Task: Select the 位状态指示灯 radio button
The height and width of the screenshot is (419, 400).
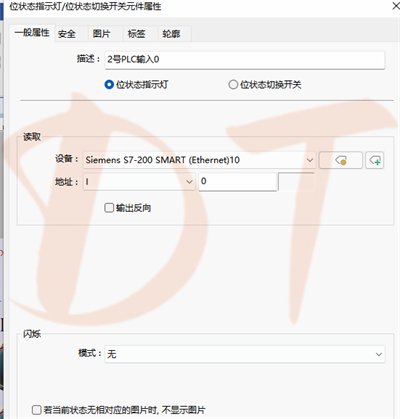Action: point(109,85)
